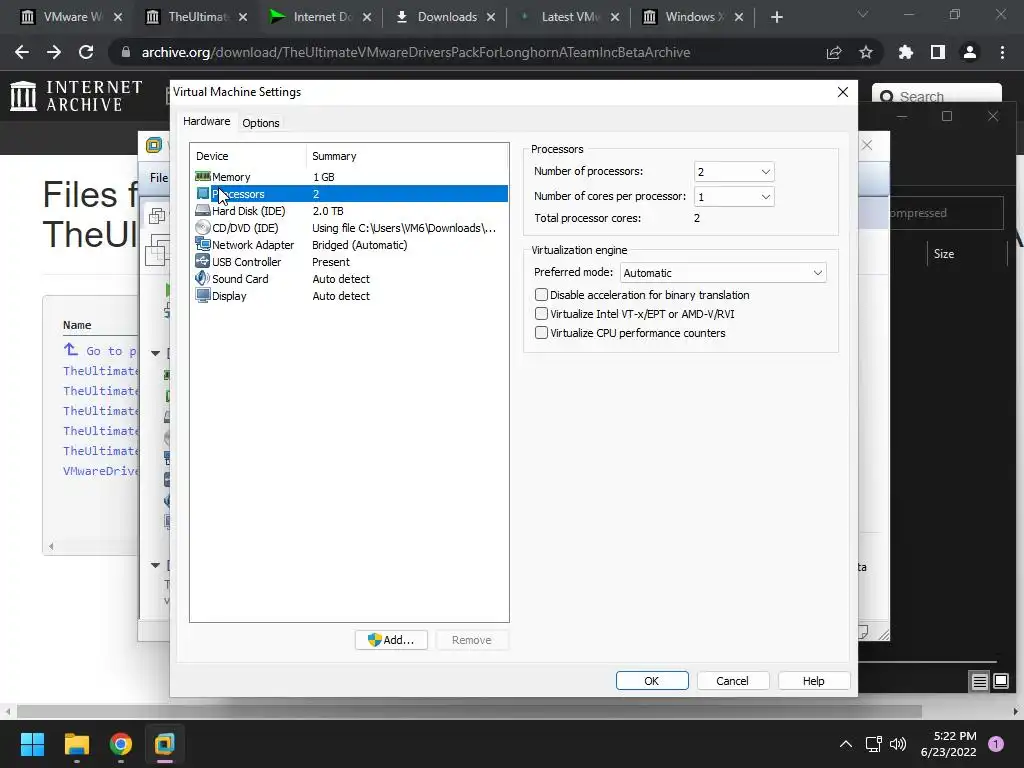Show hidden system tray icons

[x=846, y=744]
